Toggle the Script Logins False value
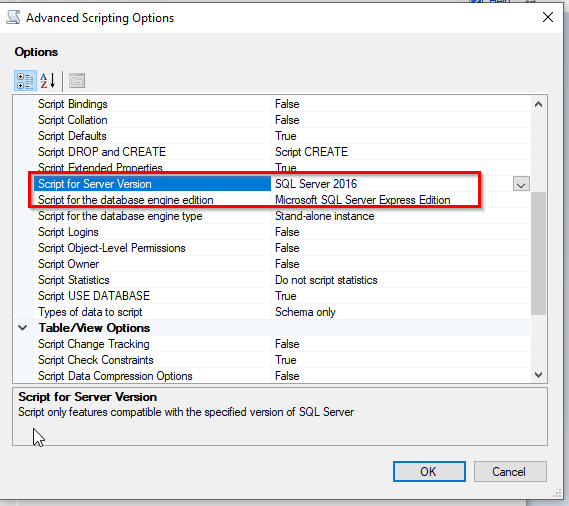 click(287, 232)
